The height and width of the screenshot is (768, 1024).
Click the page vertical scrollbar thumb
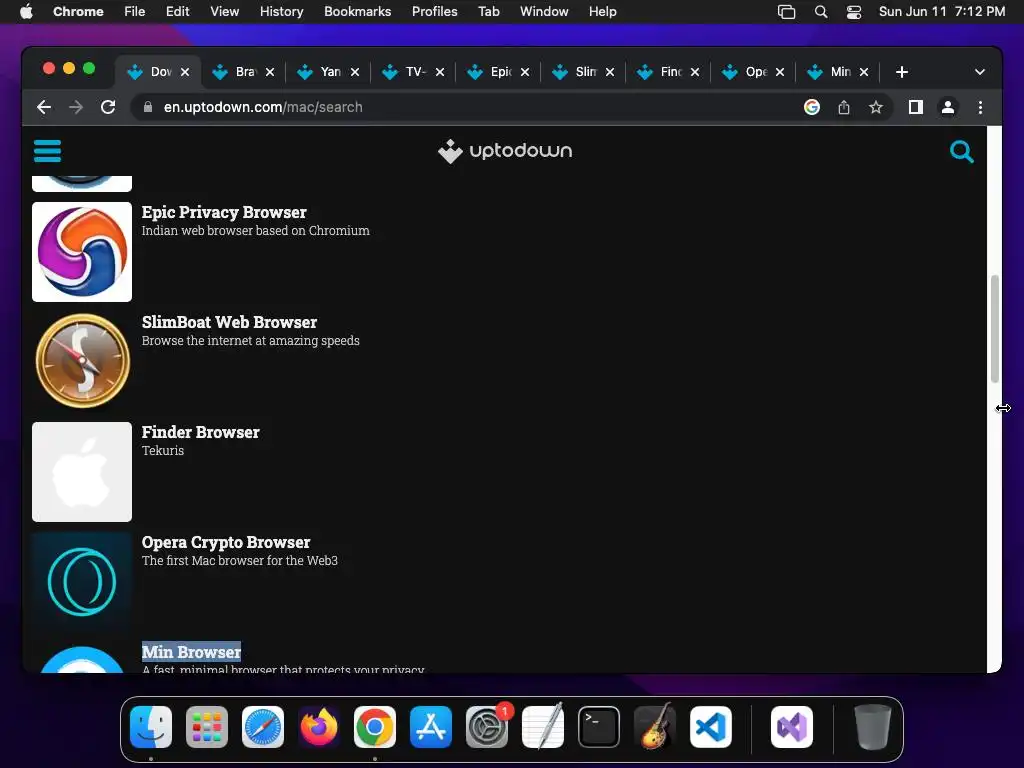coord(995,328)
